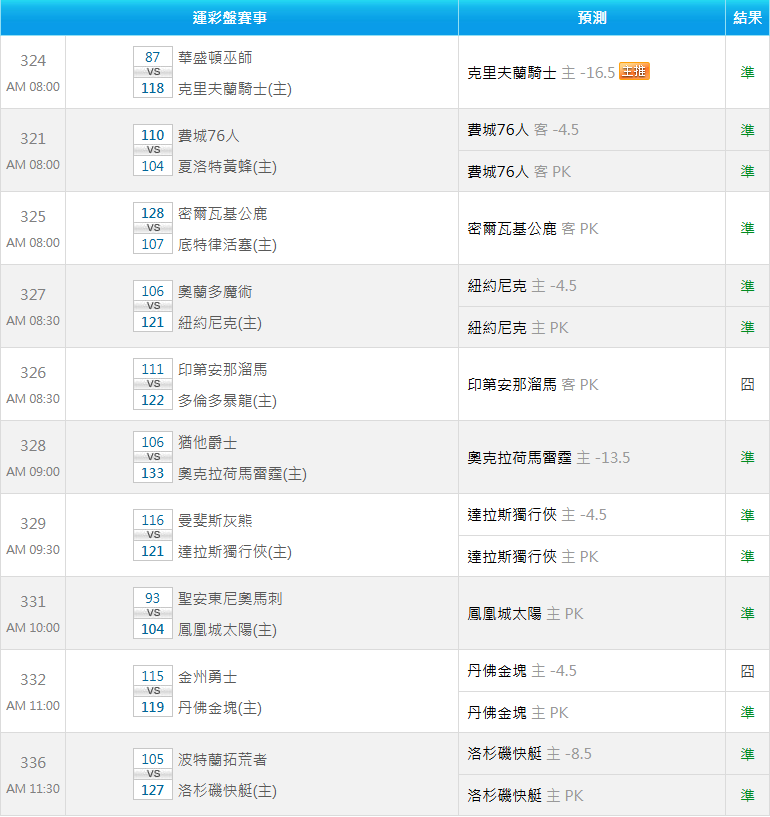Click the 運彩盤賽事 column header
The height and width of the screenshot is (817, 770).
pyautogui.click(x=230, y=18)
